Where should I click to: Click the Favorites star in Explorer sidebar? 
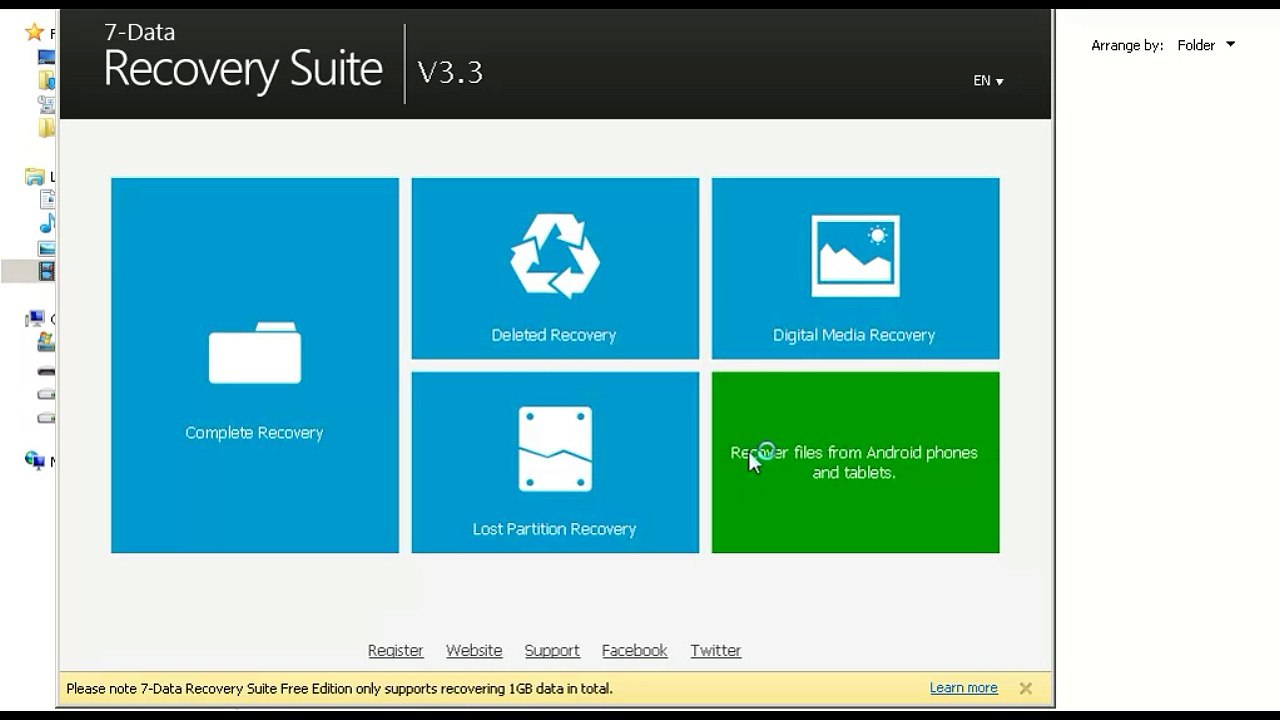tap(34, 33)
